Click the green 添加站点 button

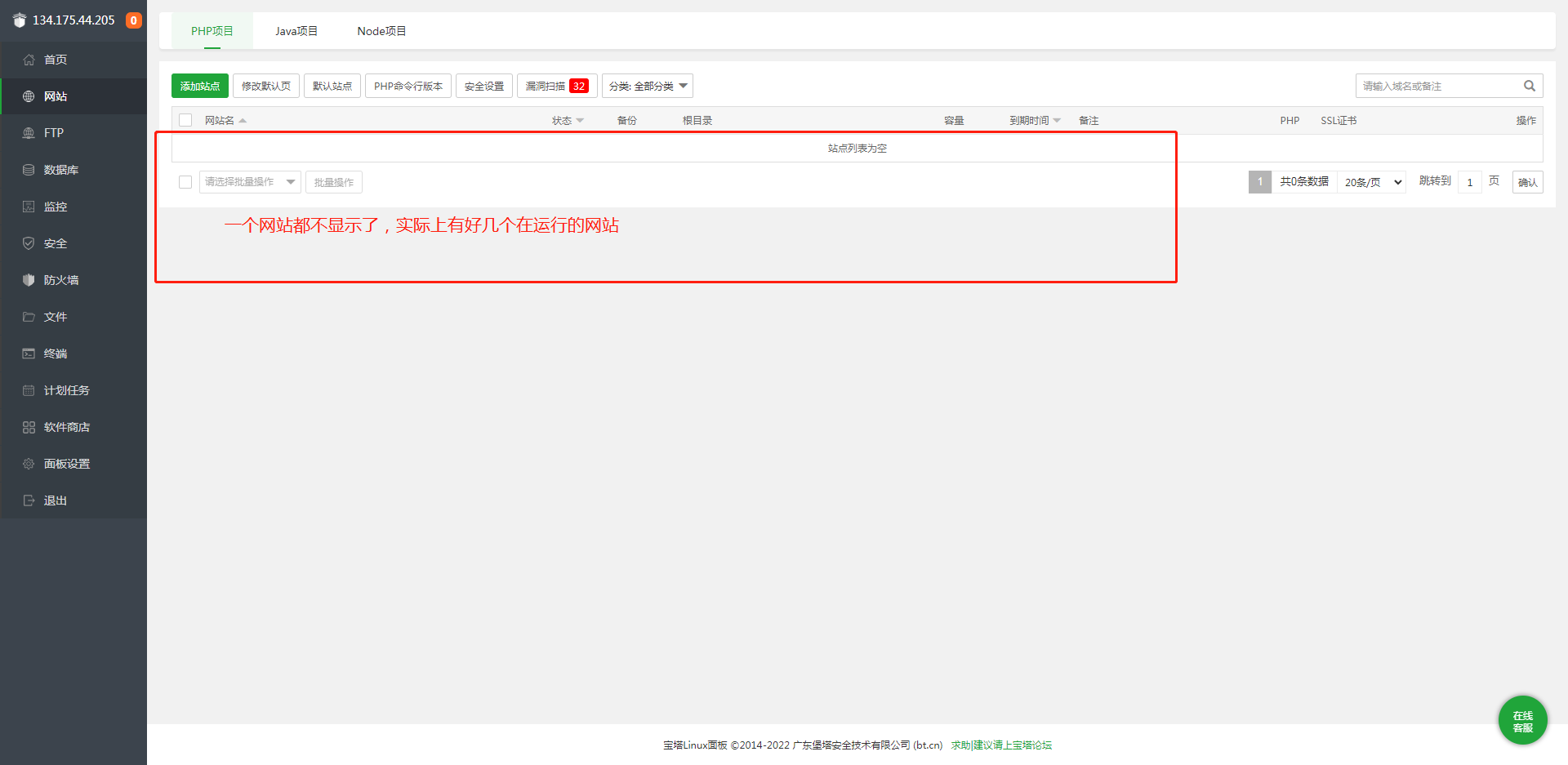coord(200,86)
